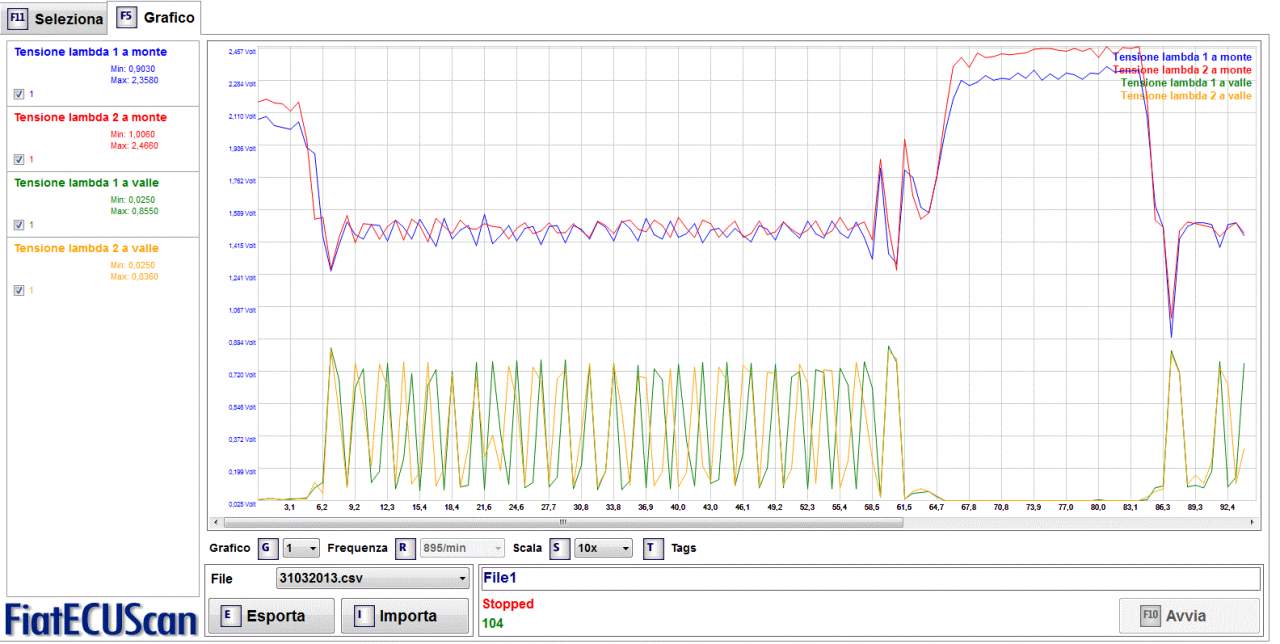The height and width of the screenshot is (644, 1280).
Task: Disable the Tensione lambda 1 a valle checkbox
Action: (19, 225)
